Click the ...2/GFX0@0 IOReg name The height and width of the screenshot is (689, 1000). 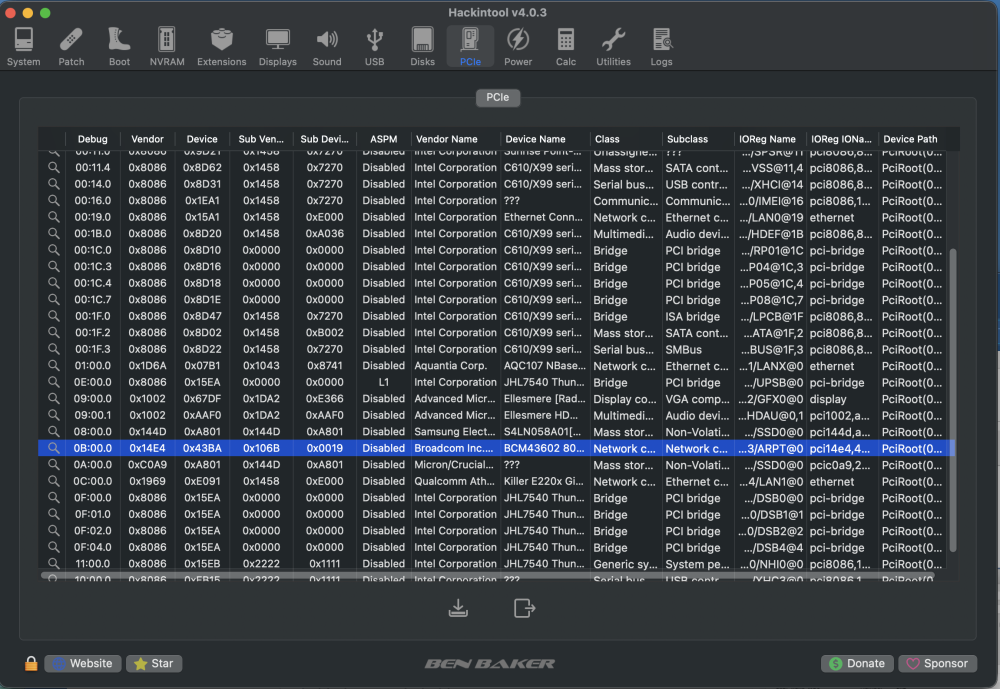pyautogui.click(x=770, y=399)
